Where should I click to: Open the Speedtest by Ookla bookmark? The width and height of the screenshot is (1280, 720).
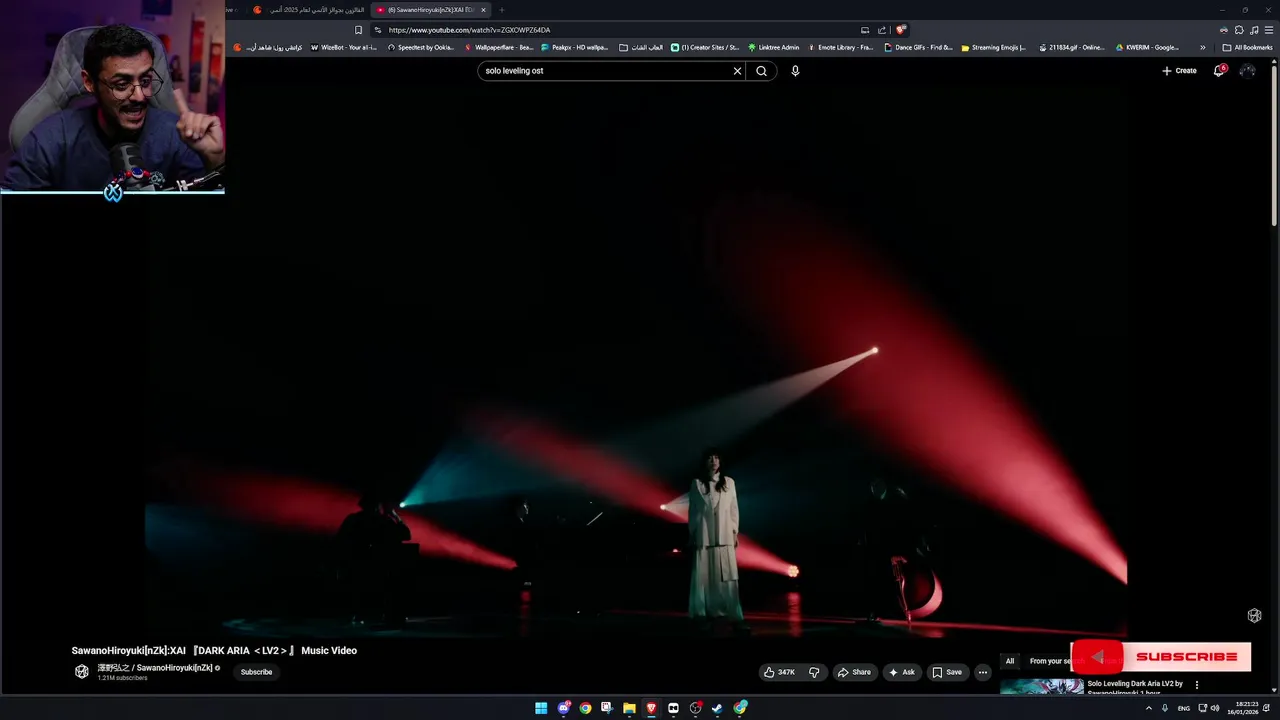[420, 47]
